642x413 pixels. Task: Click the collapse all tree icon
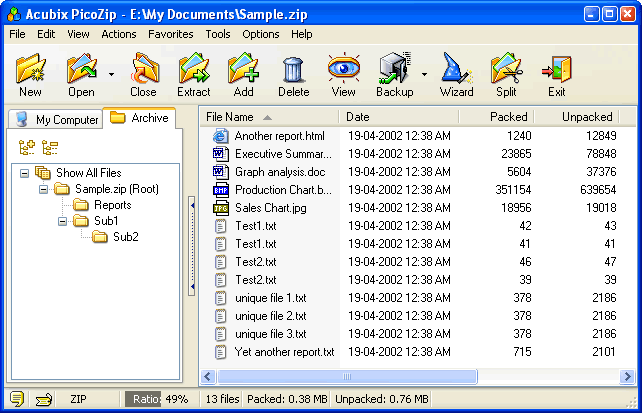[50, 147]
